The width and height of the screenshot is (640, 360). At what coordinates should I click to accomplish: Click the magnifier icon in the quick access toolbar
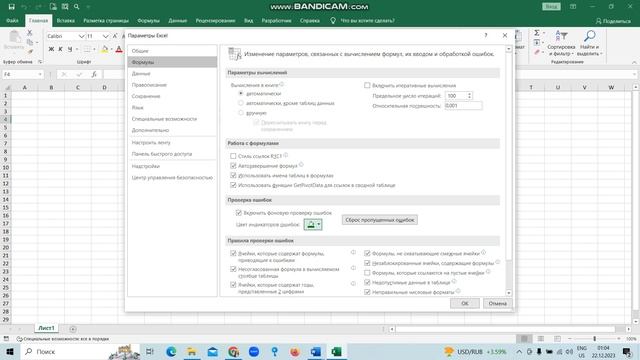point(77,7)
